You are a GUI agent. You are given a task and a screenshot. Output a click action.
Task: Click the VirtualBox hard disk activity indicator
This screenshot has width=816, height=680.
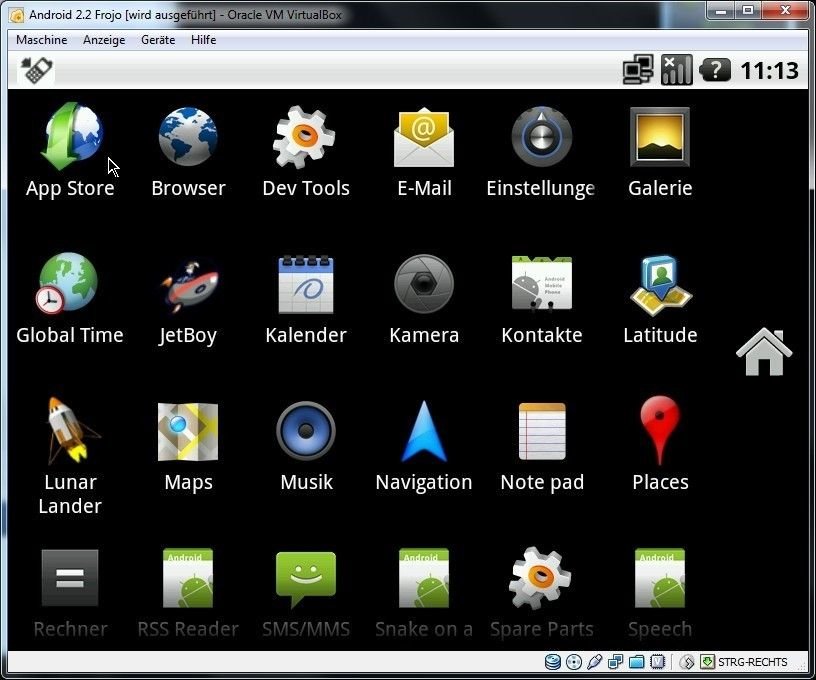(553, 662)
